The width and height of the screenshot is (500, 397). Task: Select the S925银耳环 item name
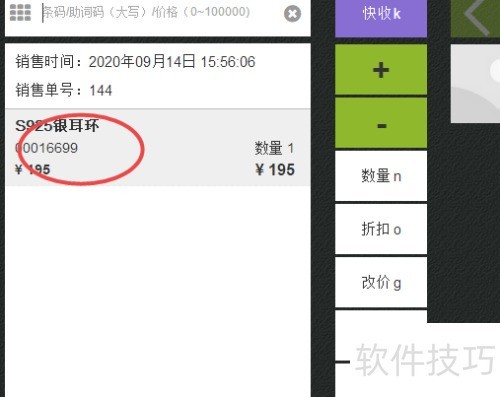(57, 126)
